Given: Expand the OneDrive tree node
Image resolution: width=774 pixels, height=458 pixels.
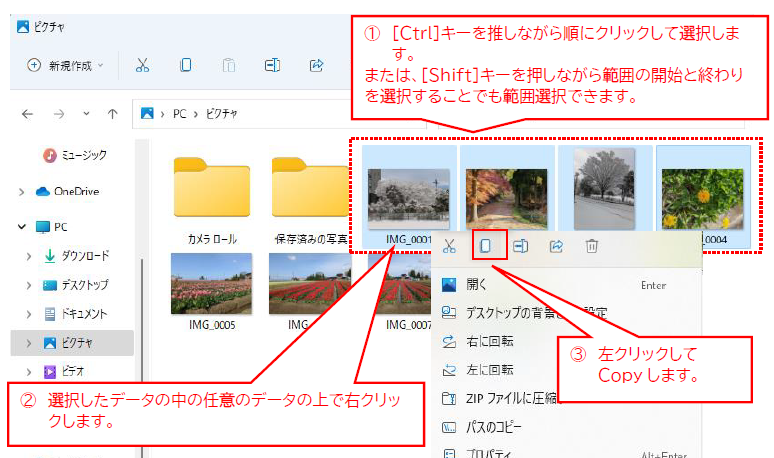Looking at the screenshot, I should click(22, 191).
